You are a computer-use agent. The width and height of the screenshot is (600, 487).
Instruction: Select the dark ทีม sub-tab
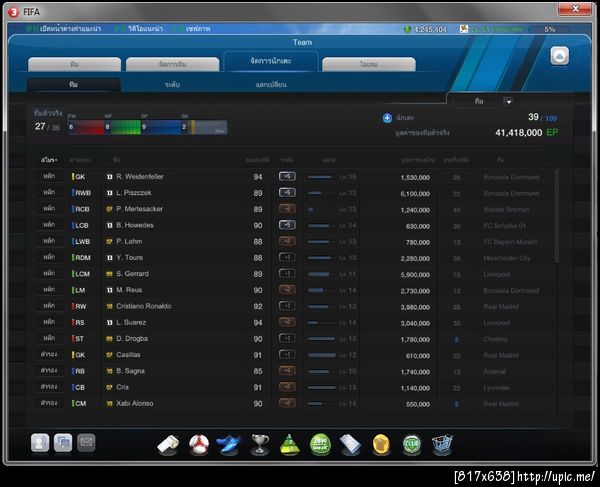tap(73, 85)
